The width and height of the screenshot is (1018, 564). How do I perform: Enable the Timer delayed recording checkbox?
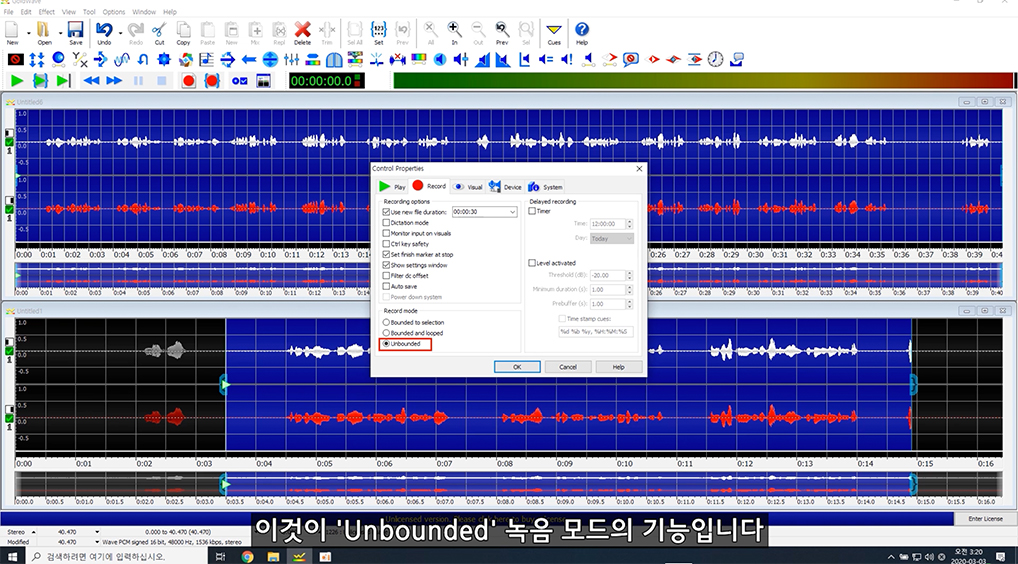[532, 211]
